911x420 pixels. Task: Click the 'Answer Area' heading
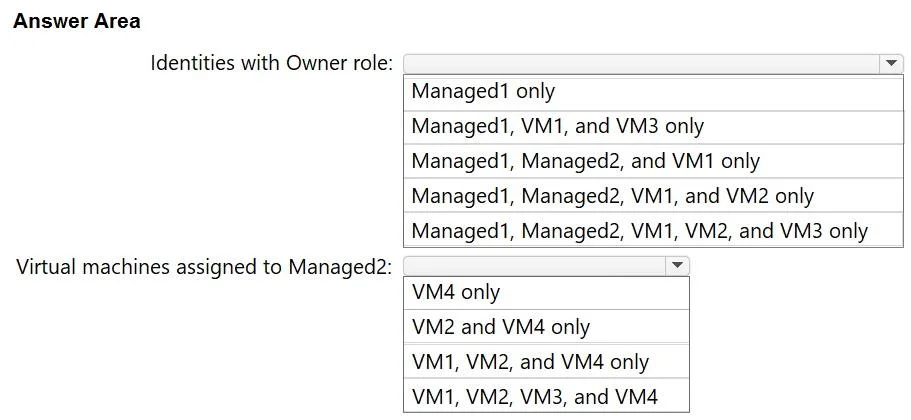click(x=77, y=21)
